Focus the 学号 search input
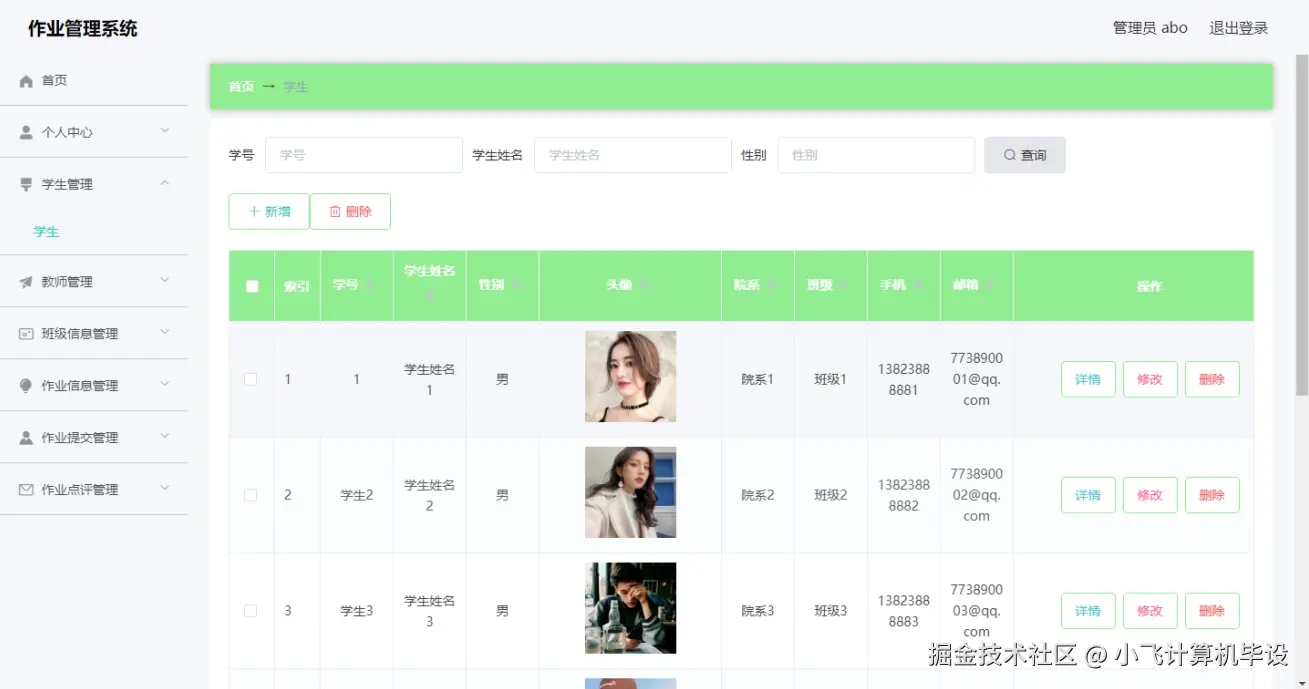The image size is (1309, 689). point(364,155)
